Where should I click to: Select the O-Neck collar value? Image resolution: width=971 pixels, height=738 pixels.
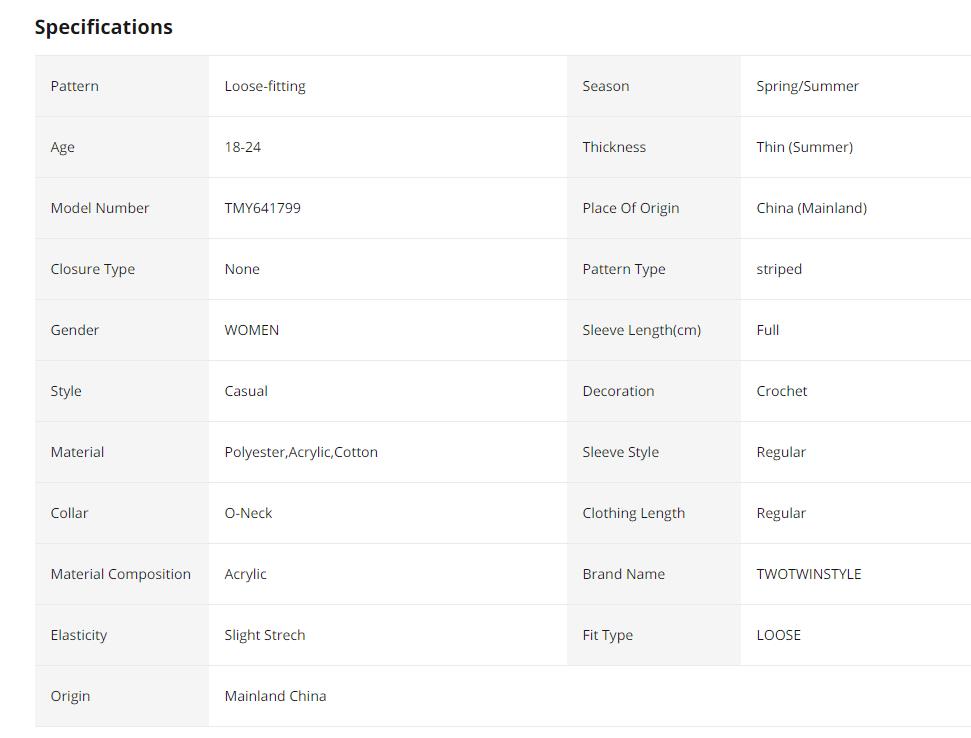pyautogui.click(x=248, y=513)
